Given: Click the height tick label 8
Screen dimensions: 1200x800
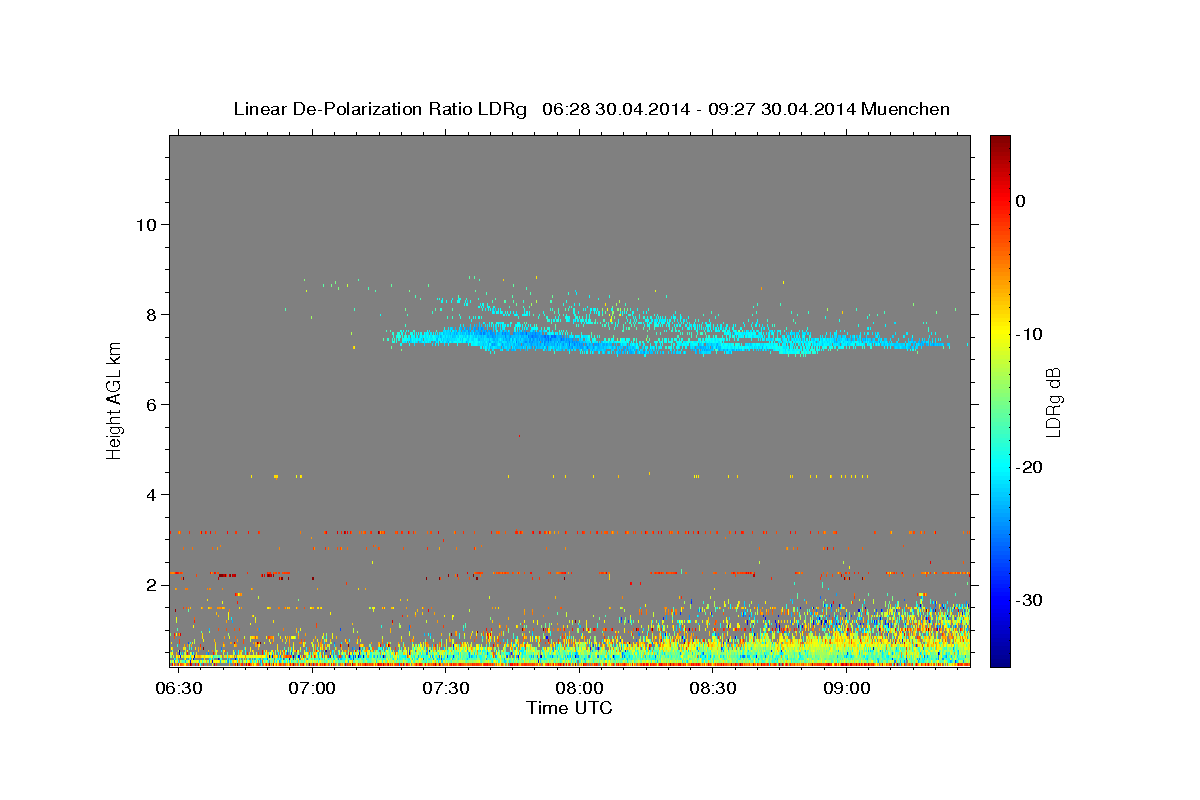Looking at the screenshot, I should 151,314.
